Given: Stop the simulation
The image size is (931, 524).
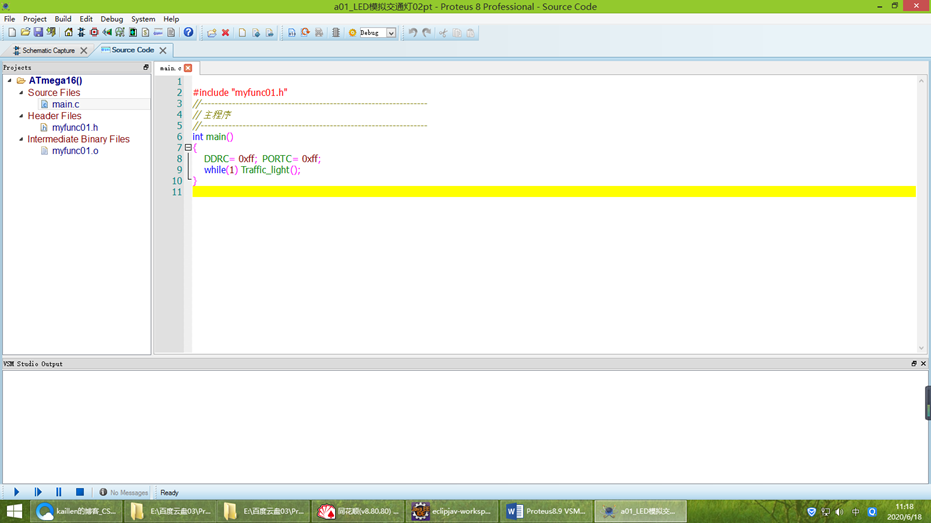Looking at the screenshot, I should point(80,492).
